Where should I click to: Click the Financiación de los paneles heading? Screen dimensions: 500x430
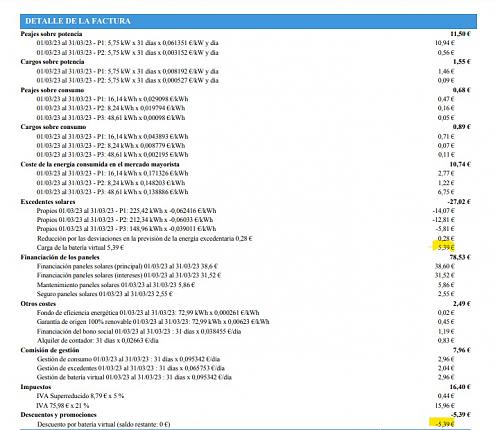click(x=60, y=257)
